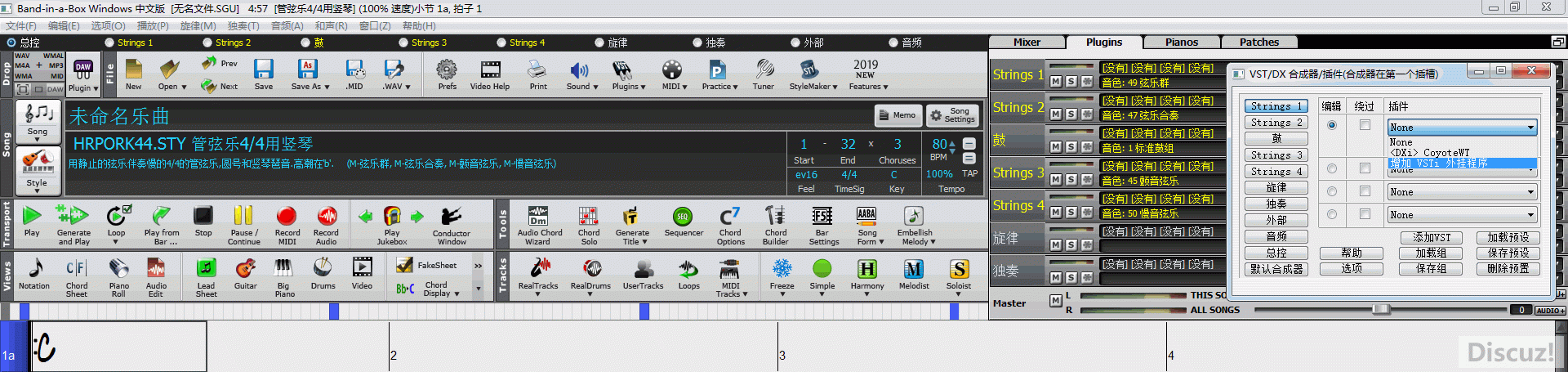1568x372 pixels.
Task: Tick the 绕过 checkbox in first plugin row
Action: click(x=1365, y=125)
